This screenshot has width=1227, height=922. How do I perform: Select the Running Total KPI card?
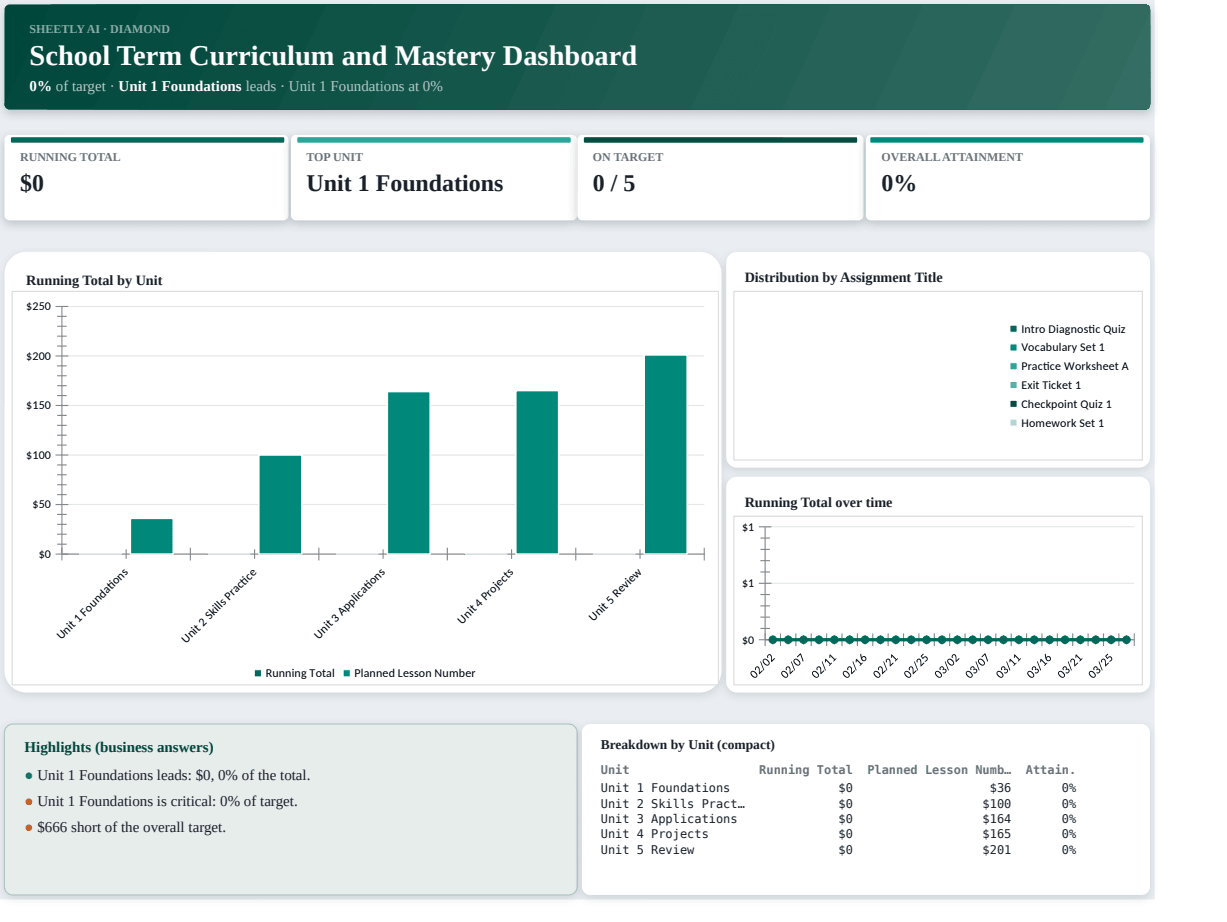click(146, 179)
